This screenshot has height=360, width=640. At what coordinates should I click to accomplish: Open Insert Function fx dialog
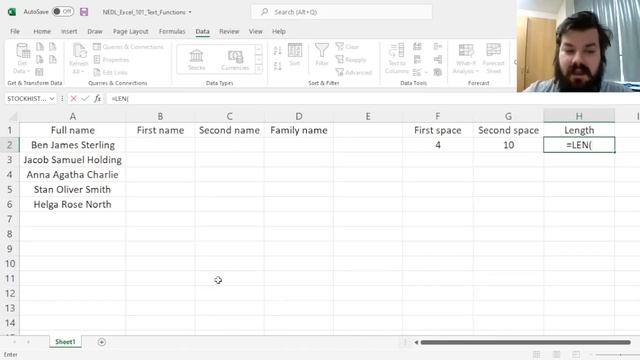click(x=97, y=98)
